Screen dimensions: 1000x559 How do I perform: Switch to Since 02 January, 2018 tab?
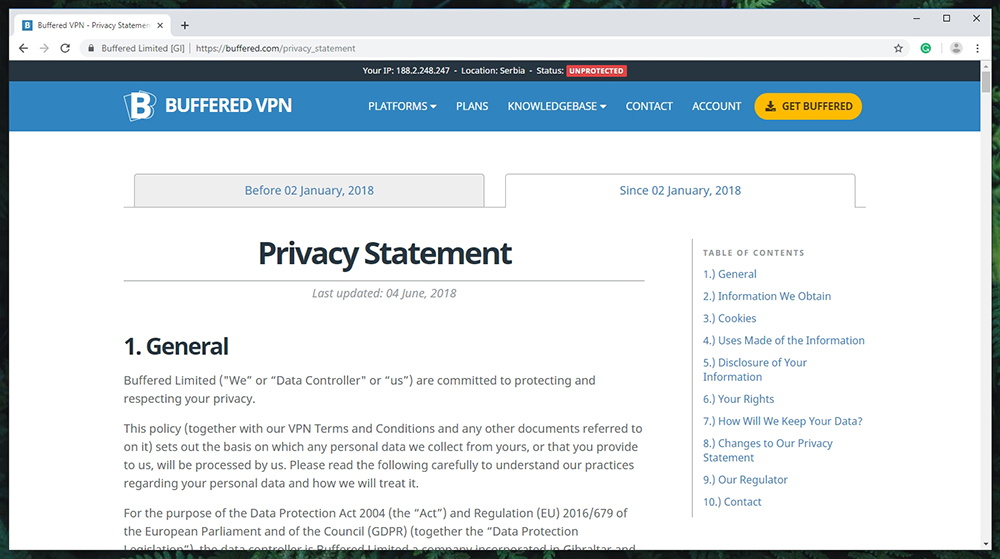pyautogui.click(x=680, y=191)
